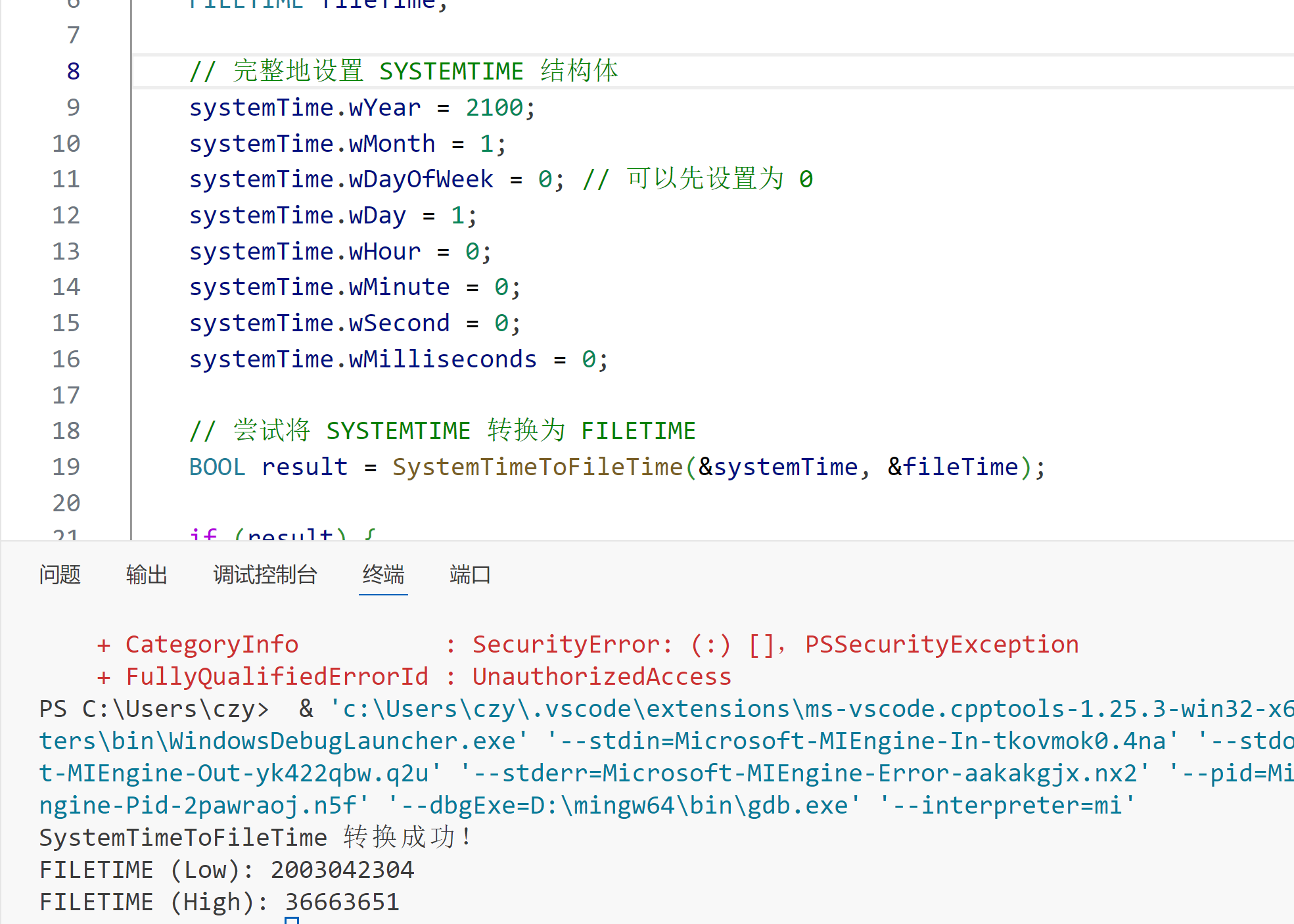Click 'PSSecurityException' in terminal output
The height and width of the screenshot is (924, 1294).
pos(942,644)
